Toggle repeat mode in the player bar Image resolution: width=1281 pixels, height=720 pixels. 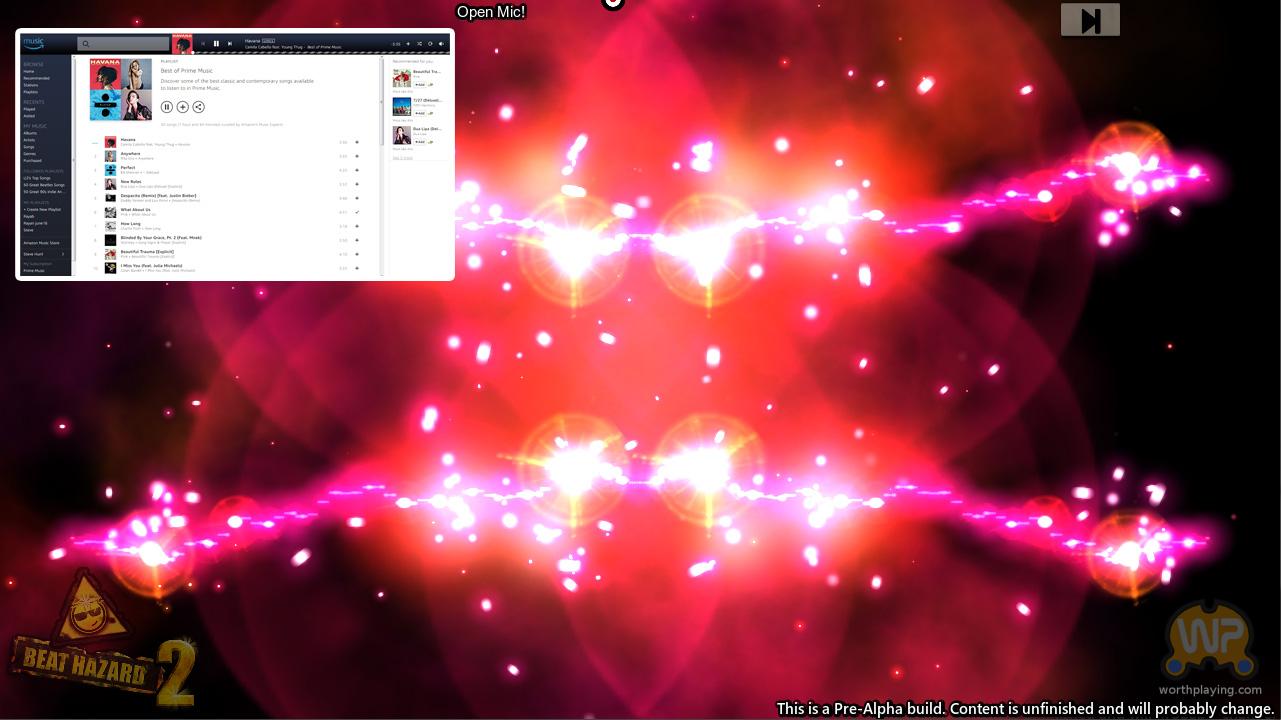click(x=430, y=44)
